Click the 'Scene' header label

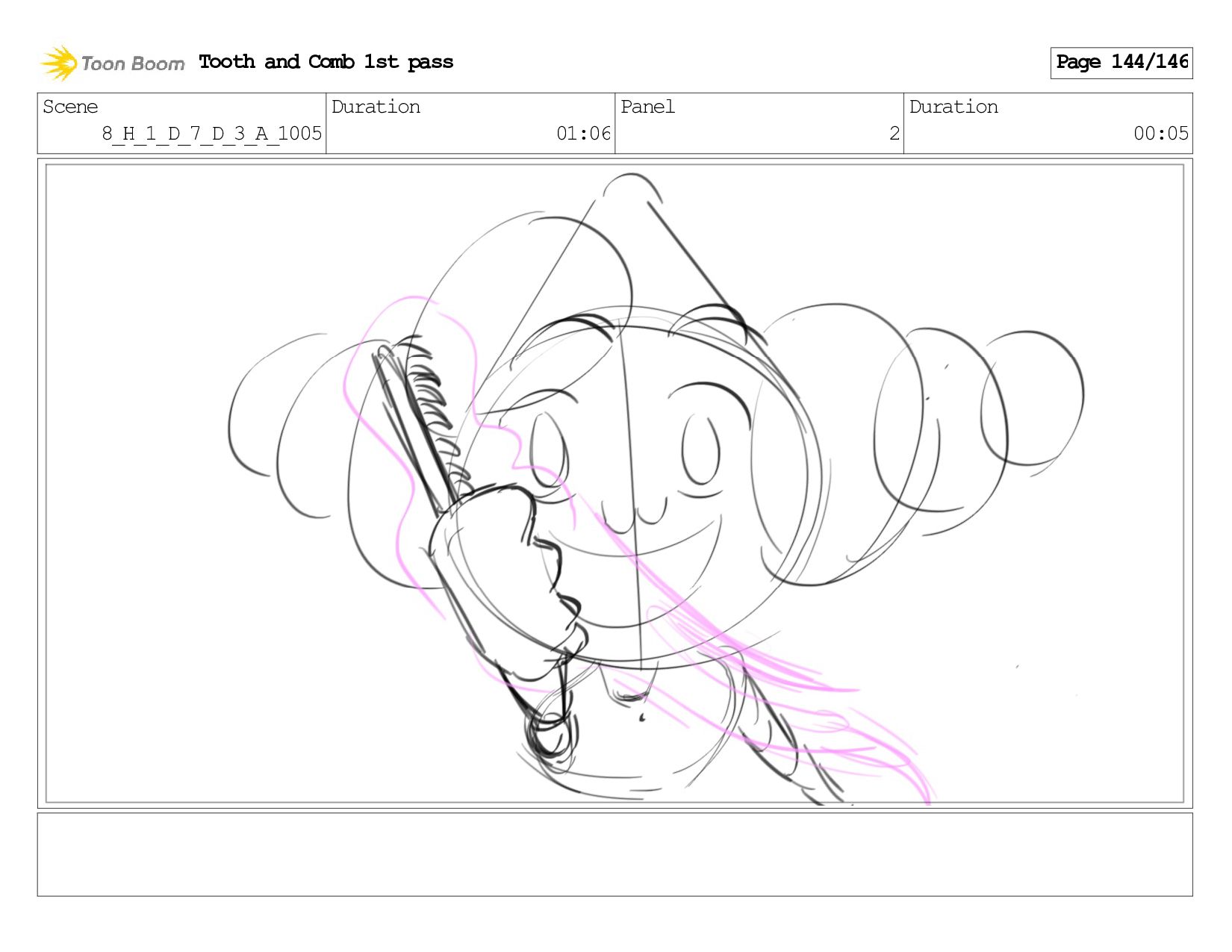point(70,107)
